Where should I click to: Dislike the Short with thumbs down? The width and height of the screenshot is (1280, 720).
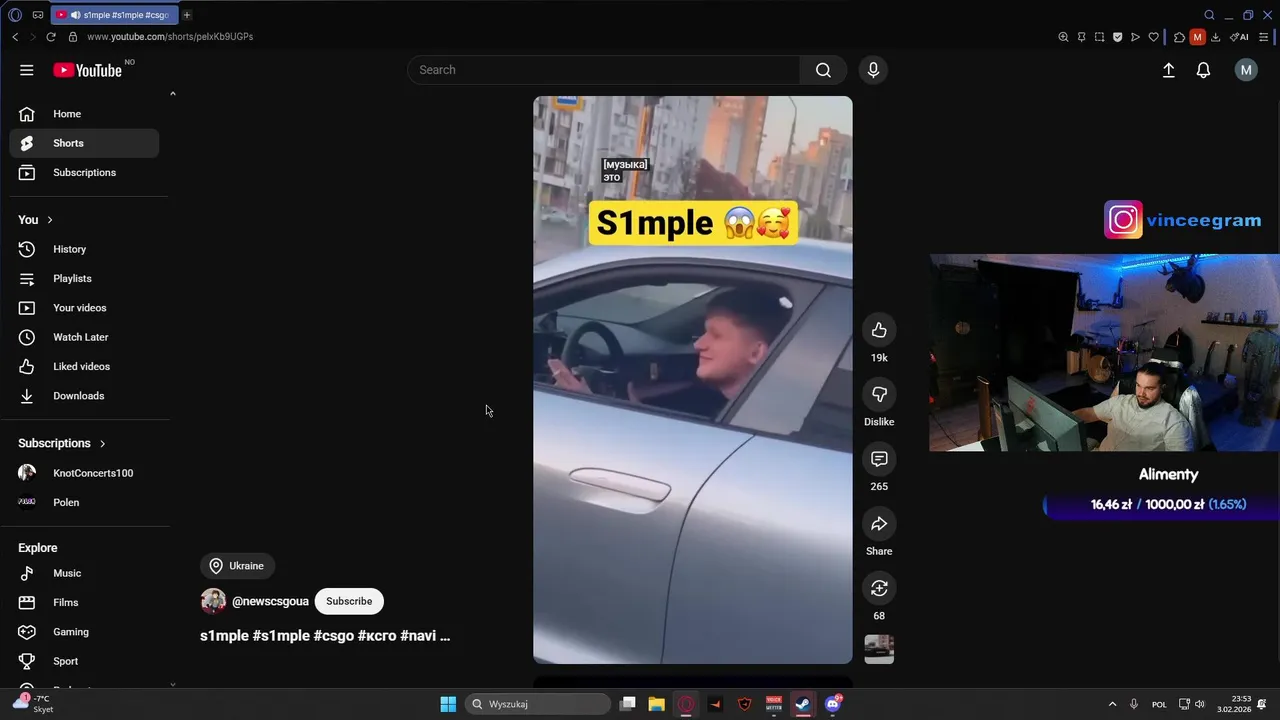[879, 394]
